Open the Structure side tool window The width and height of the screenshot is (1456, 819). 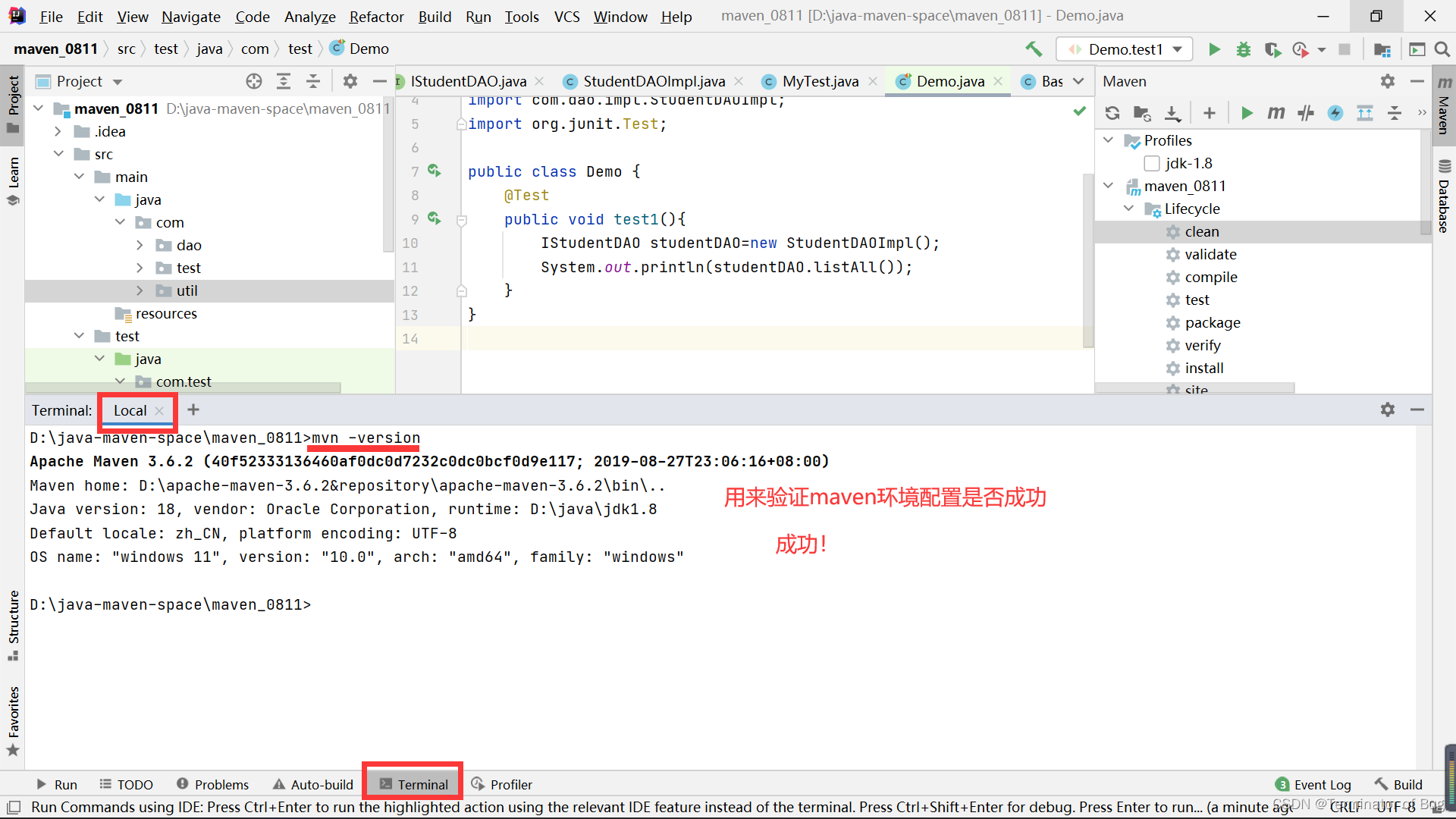13,625
